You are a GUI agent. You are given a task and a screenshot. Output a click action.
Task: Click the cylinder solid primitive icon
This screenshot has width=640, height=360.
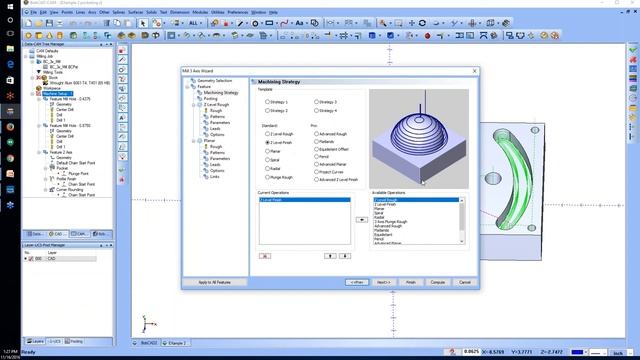60,36
